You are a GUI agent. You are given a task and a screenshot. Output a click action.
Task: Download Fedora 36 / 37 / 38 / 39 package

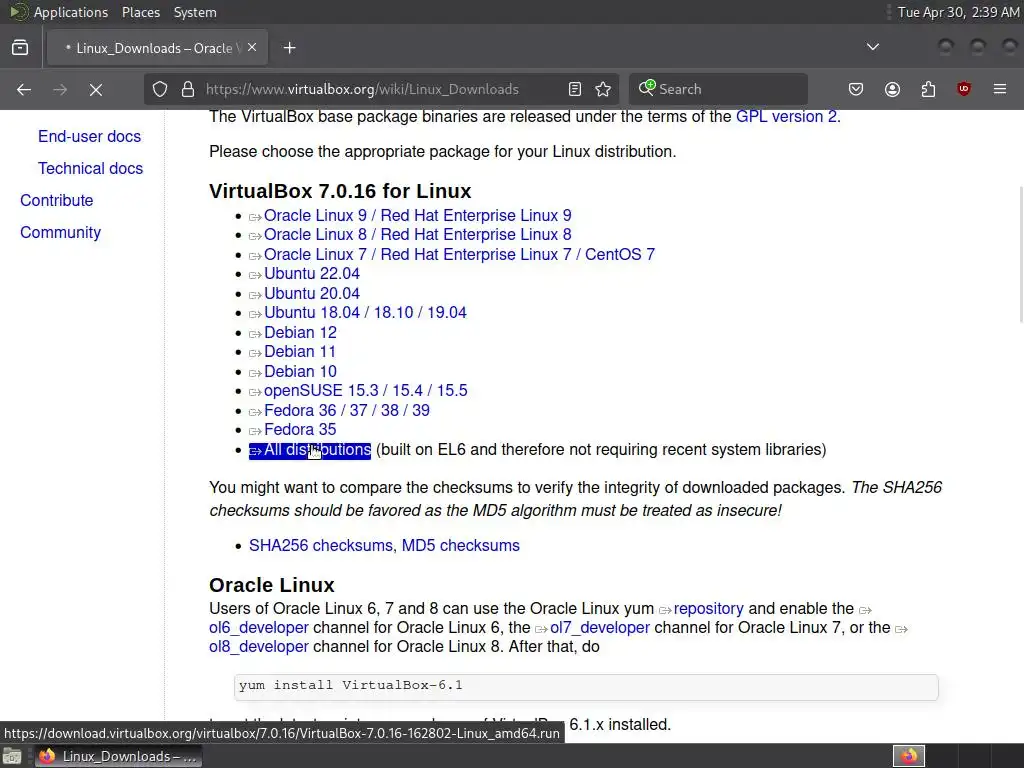click(x=347, y=411)
